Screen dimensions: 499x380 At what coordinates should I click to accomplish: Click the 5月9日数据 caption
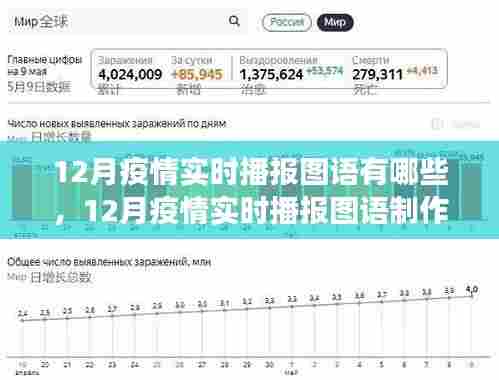(39, 87)
